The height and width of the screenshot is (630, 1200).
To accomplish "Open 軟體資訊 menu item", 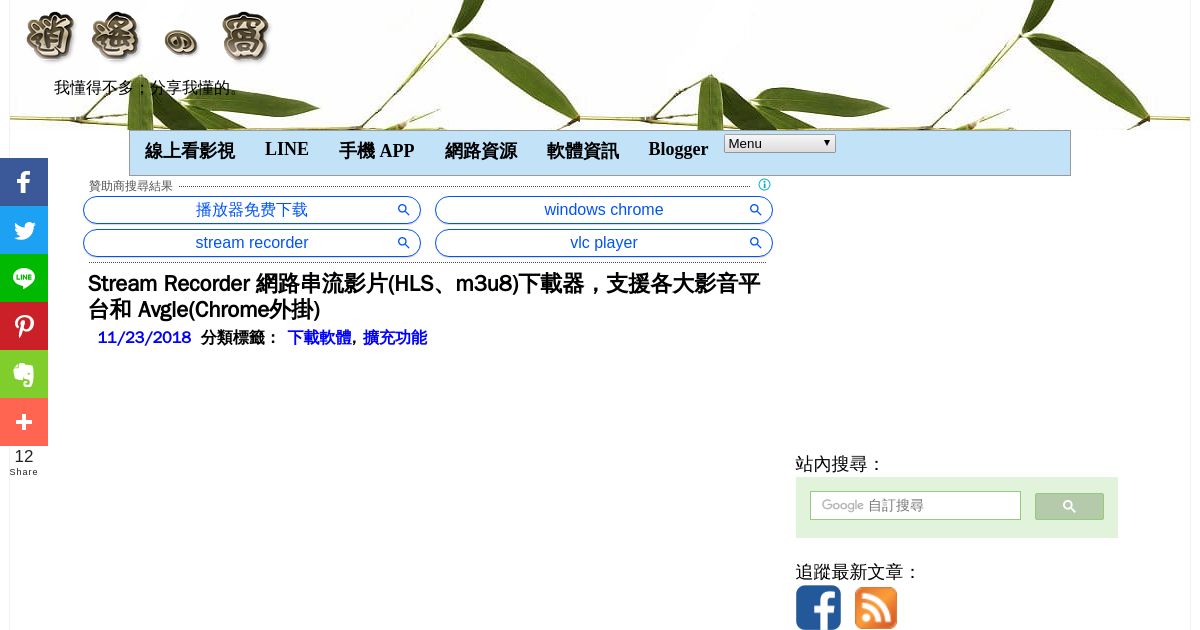I will pyautogui.click(x=583, y=151).
